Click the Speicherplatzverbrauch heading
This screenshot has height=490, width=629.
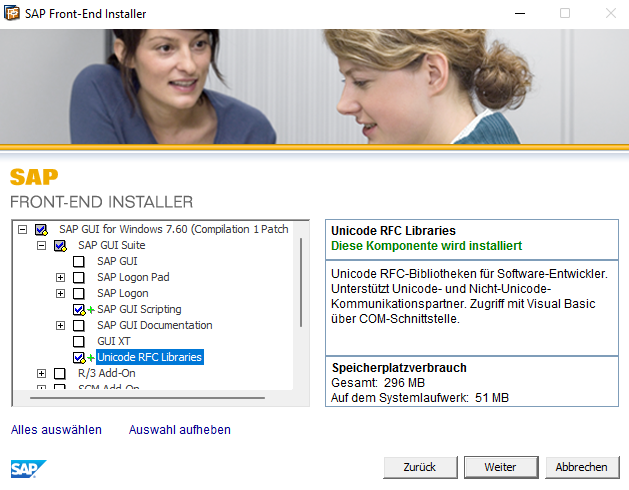(399, 368)
